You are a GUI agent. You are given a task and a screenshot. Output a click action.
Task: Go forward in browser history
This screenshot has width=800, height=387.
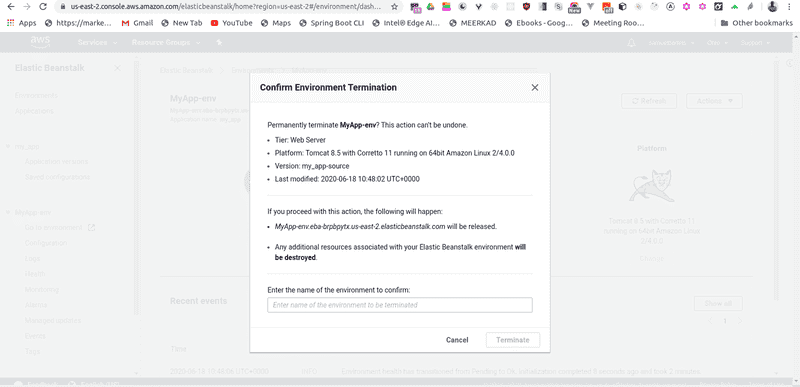(x=27, y=7)
